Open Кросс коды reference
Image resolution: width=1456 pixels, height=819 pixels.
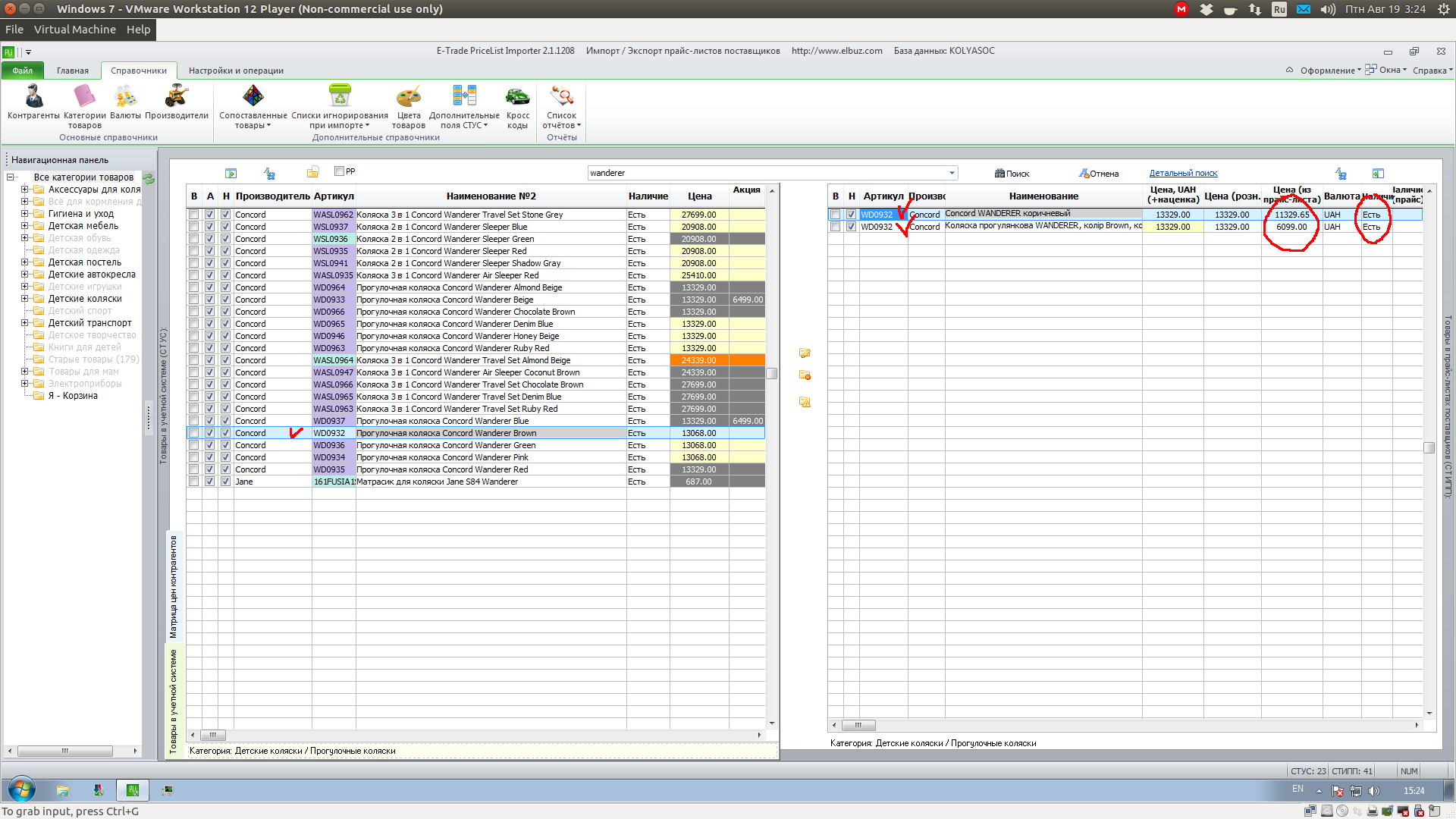click(x=518, y=106)
